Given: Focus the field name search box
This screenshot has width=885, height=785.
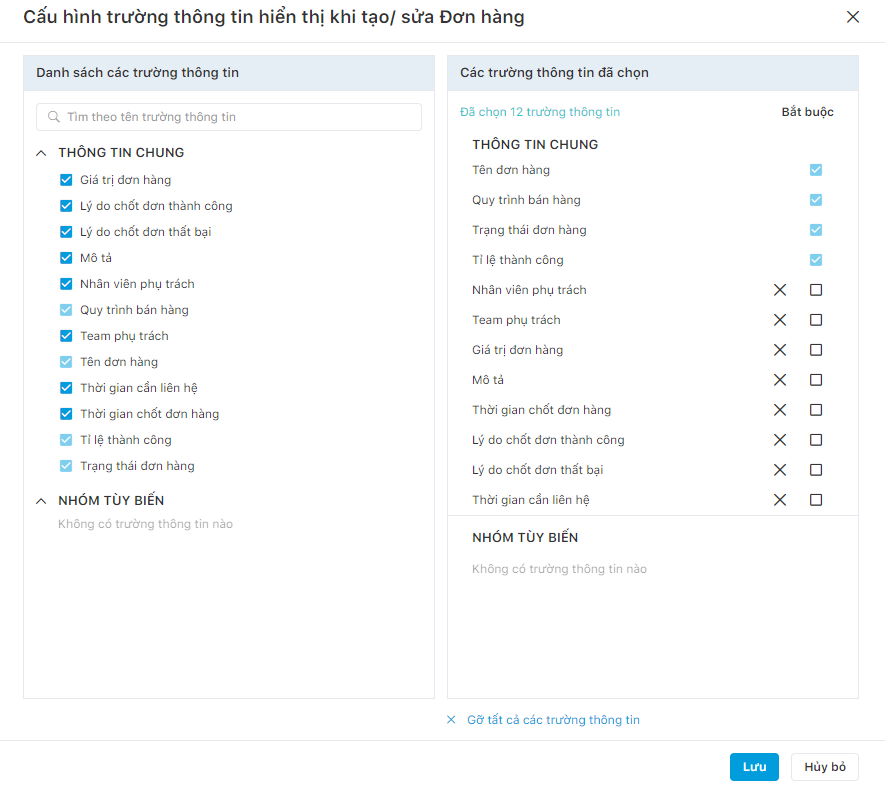Looking at the screenshot, I should click(x=229, y=117).
